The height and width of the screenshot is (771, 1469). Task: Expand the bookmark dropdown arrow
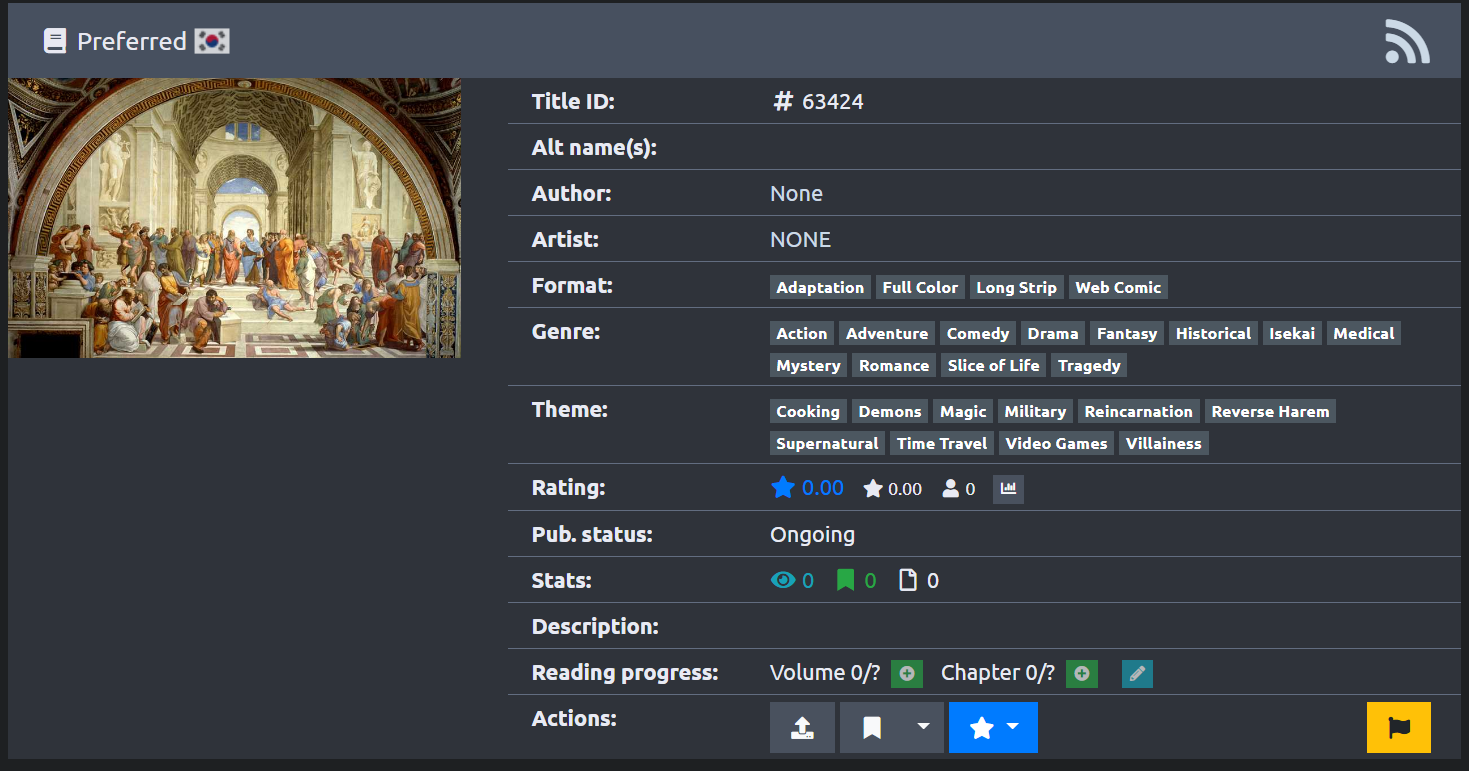tap(923, 727)
